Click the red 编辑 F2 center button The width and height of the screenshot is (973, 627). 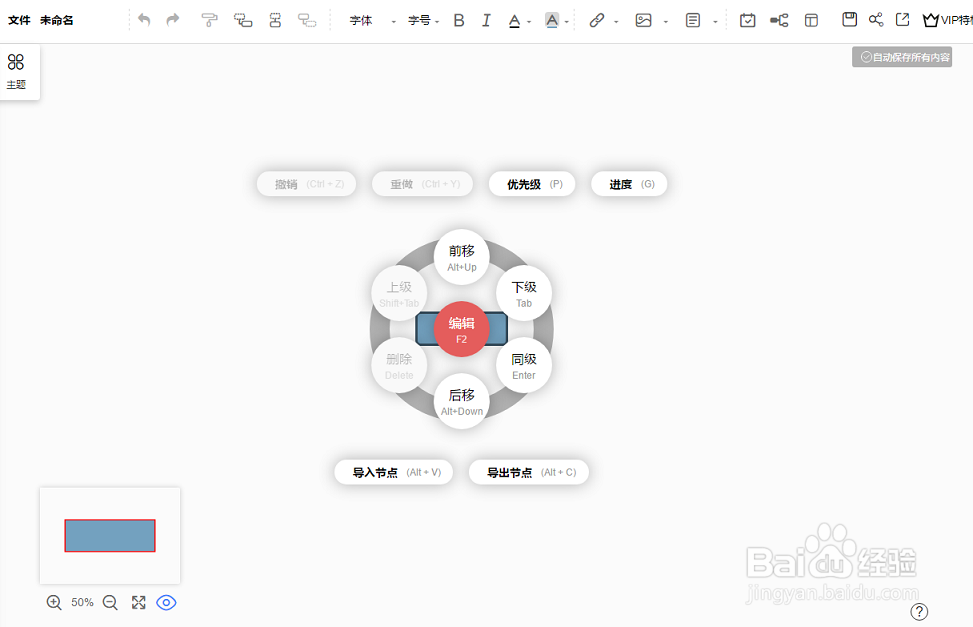click(x=462, y=329)
